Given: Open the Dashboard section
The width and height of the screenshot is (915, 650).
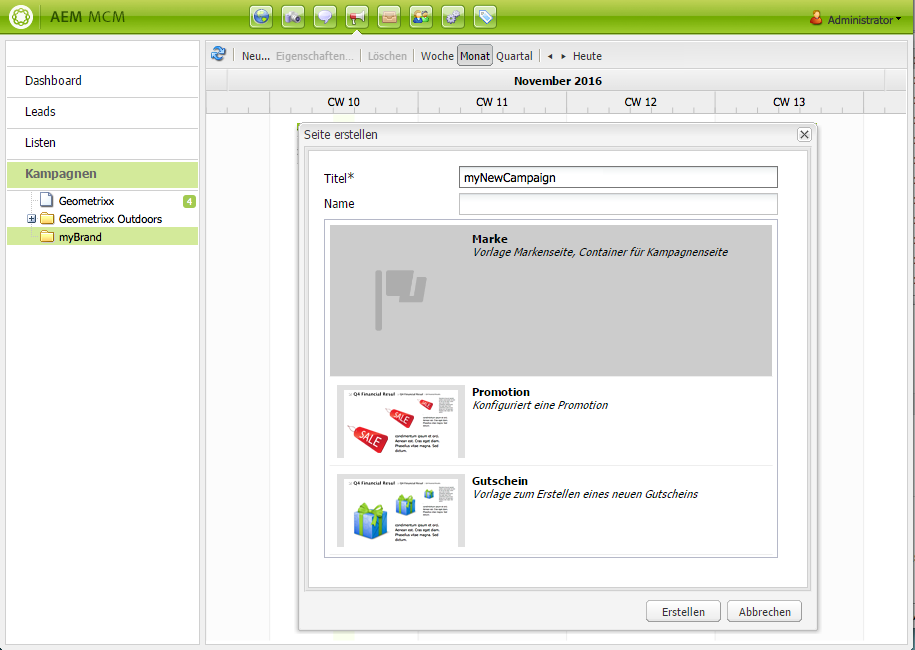Looking at the screenshot, I should click(x=103, y=81).
